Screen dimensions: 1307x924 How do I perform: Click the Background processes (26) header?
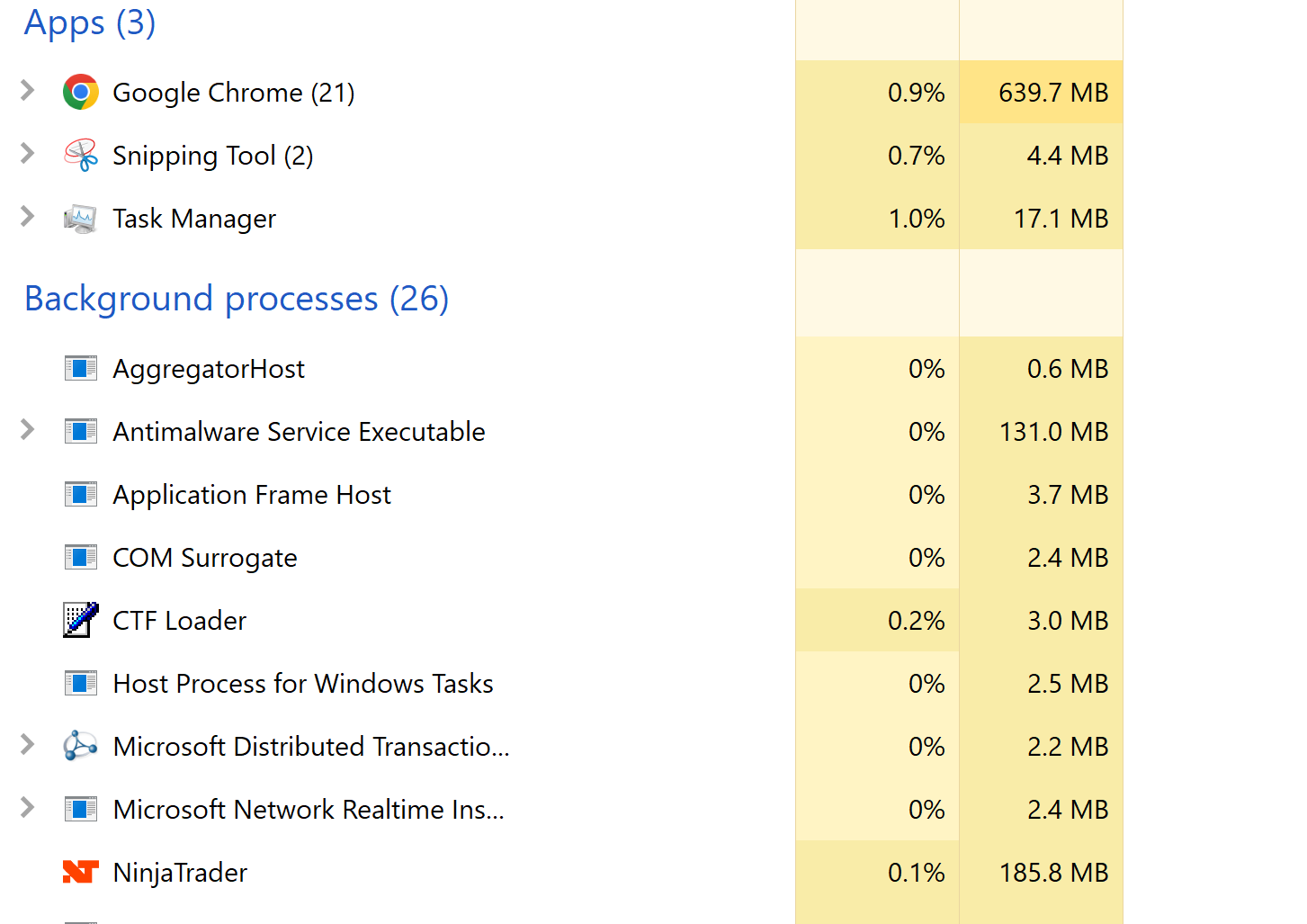point(237,299)
